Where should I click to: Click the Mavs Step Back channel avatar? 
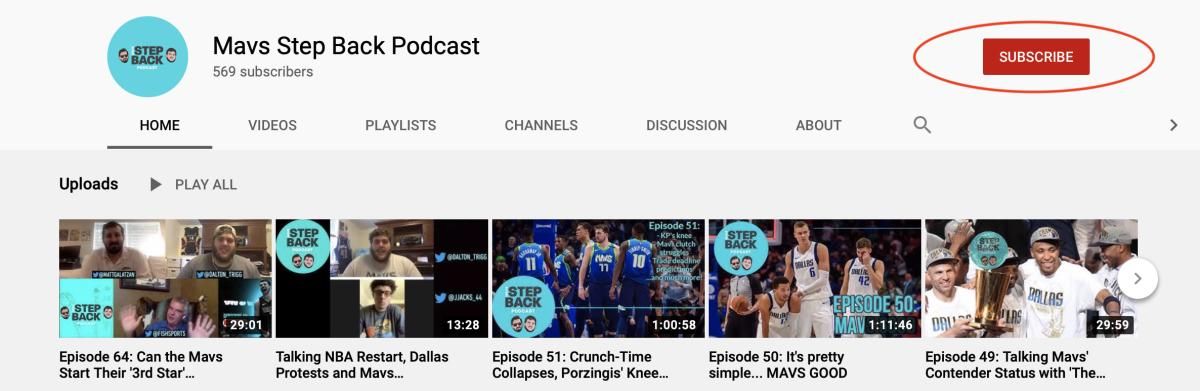pos(147,57)
